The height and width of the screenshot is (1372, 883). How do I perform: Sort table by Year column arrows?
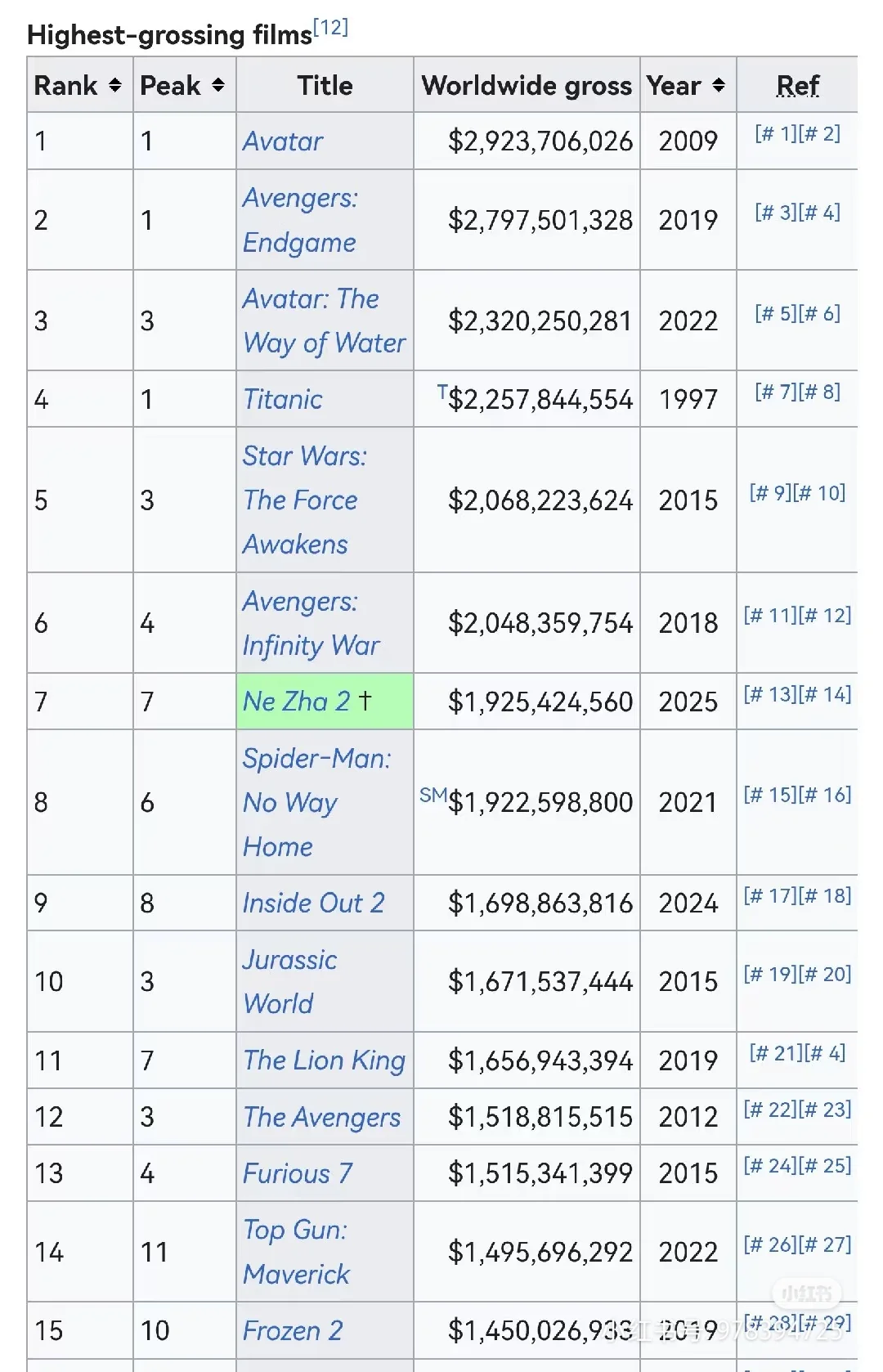[x=719, y=85]
